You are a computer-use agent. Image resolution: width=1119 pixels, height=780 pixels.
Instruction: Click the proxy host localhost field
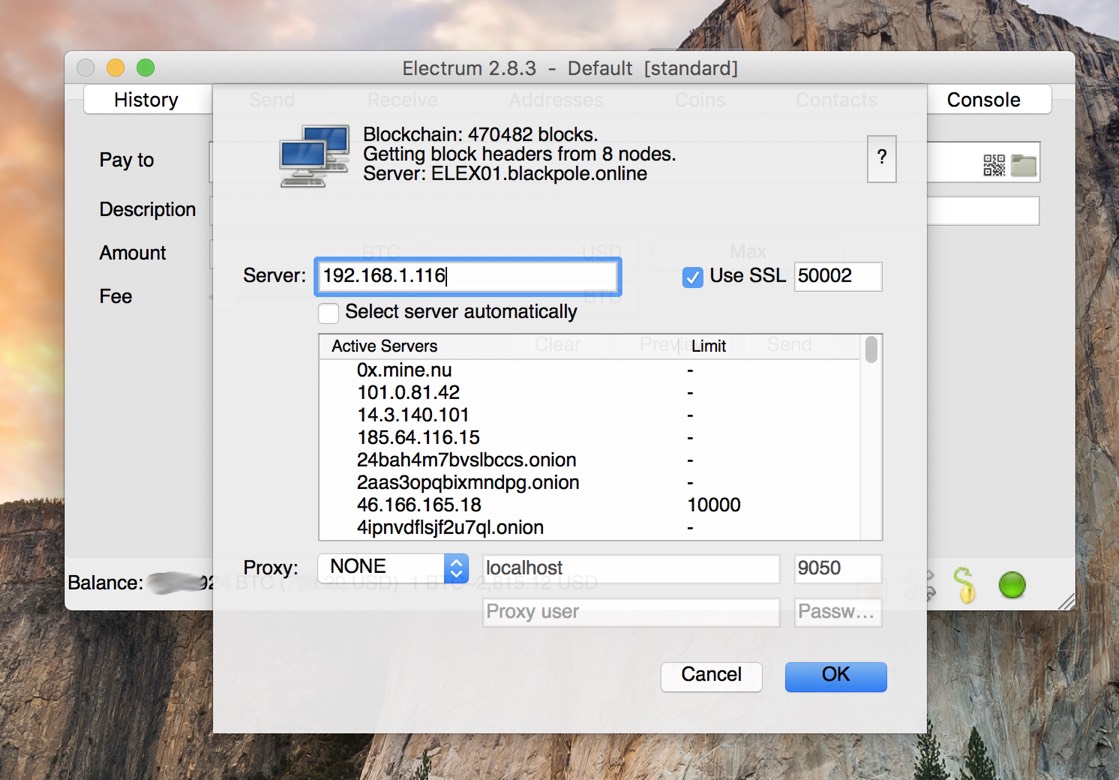point(631,568)
